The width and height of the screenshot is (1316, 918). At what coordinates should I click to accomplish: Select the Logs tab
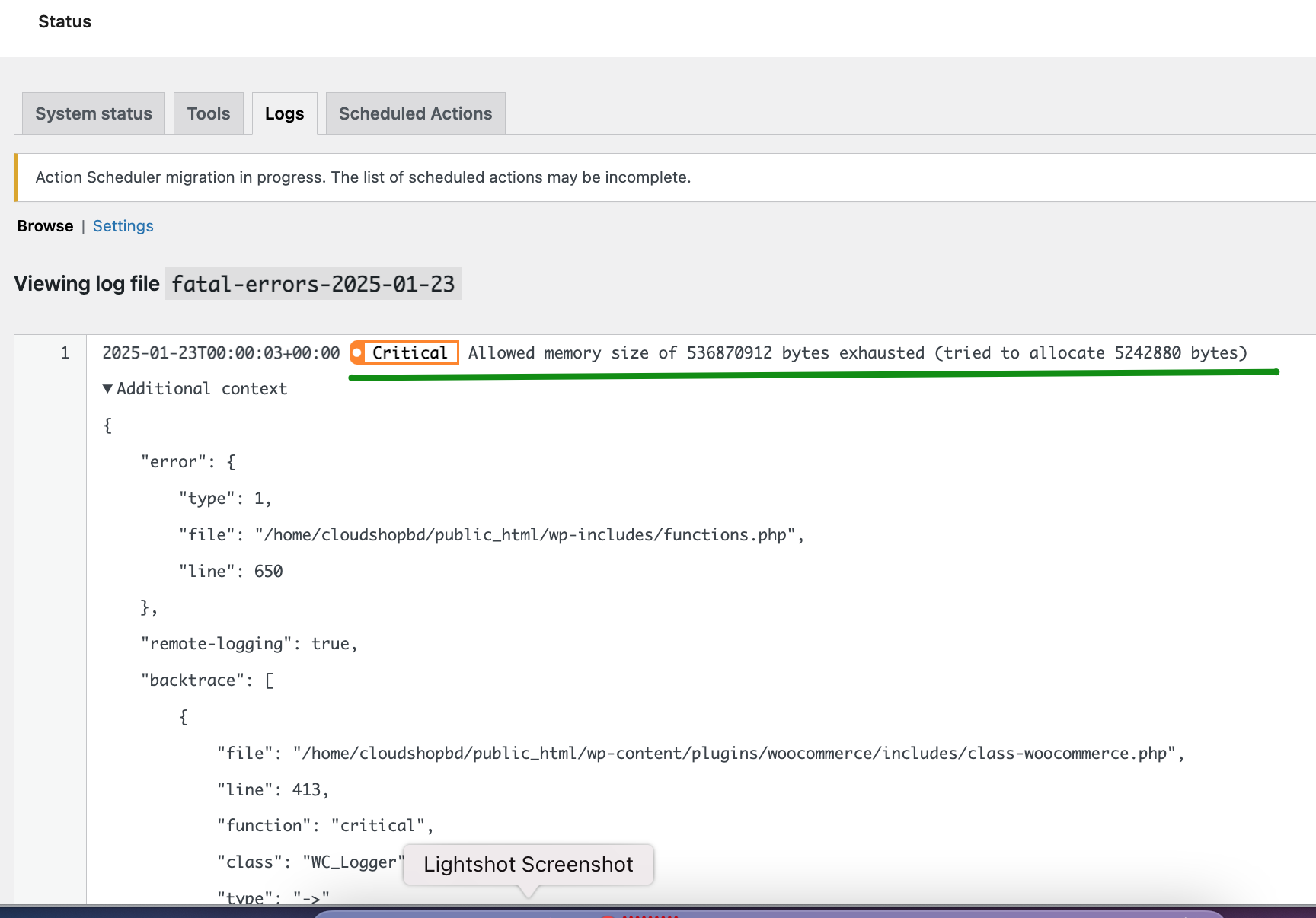[285, 113]
